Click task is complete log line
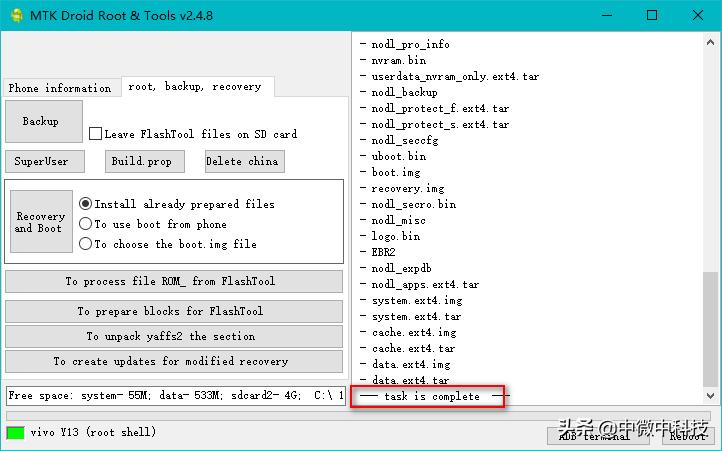 click(x=433, y=396)
